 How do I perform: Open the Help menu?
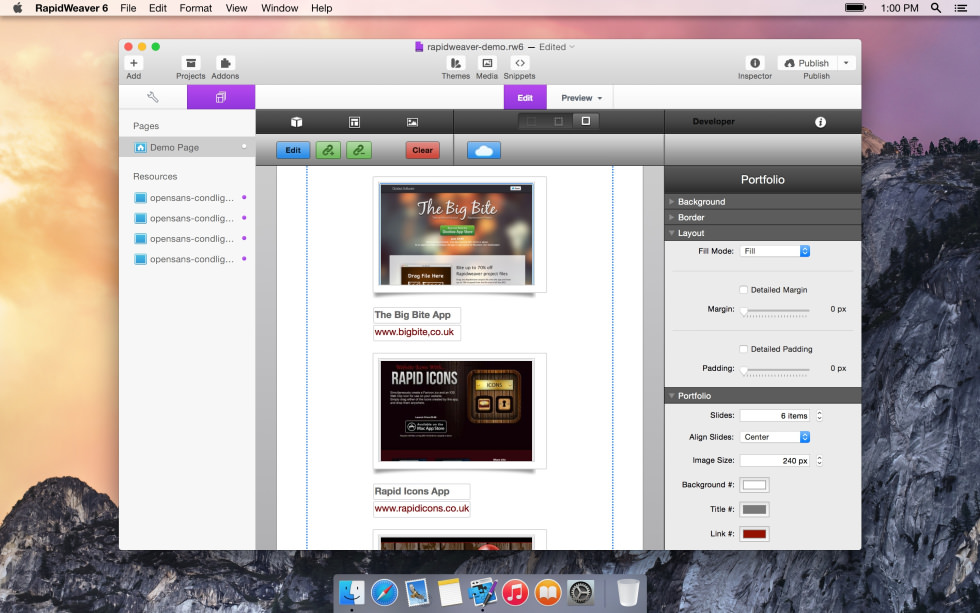pyautogui.click(x=322, y=8)
